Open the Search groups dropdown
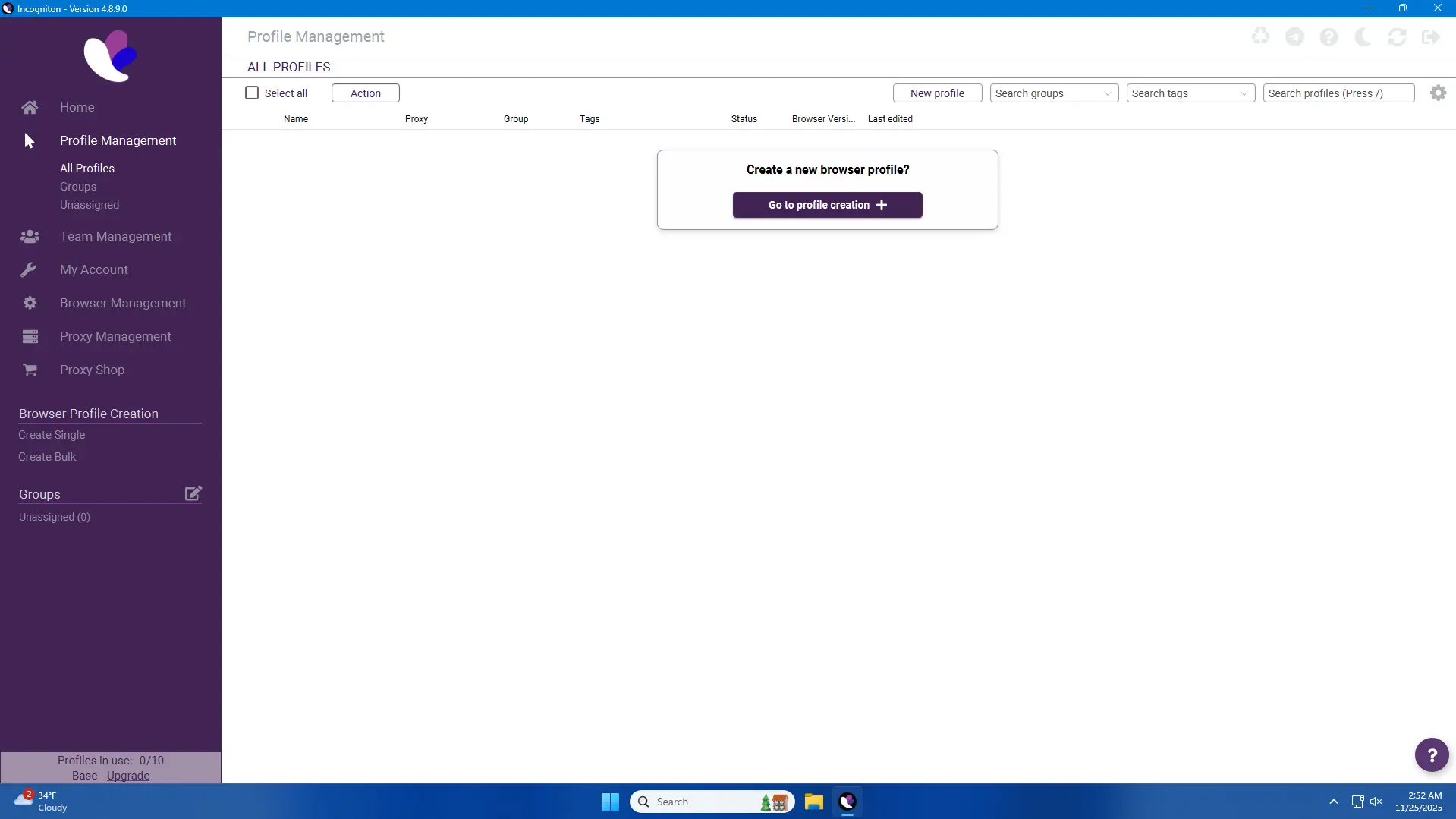1456x819 pixels. tap(1054, 93)
